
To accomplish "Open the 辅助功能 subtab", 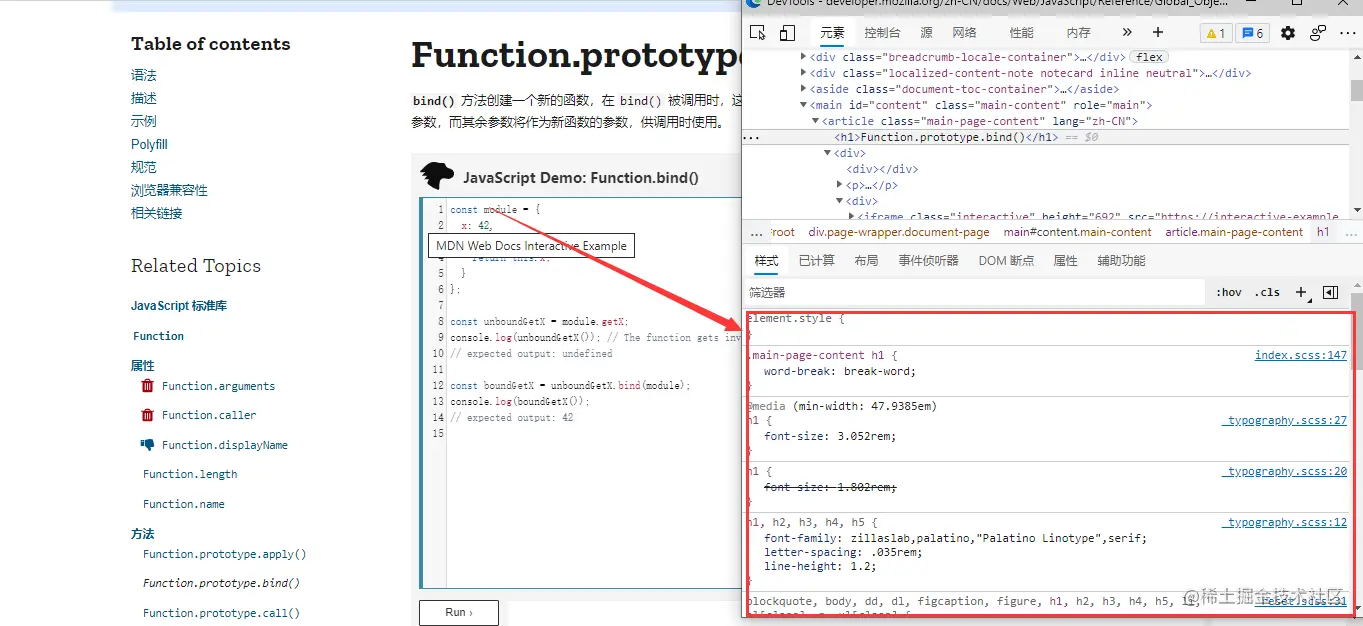I will [1122, 260].
